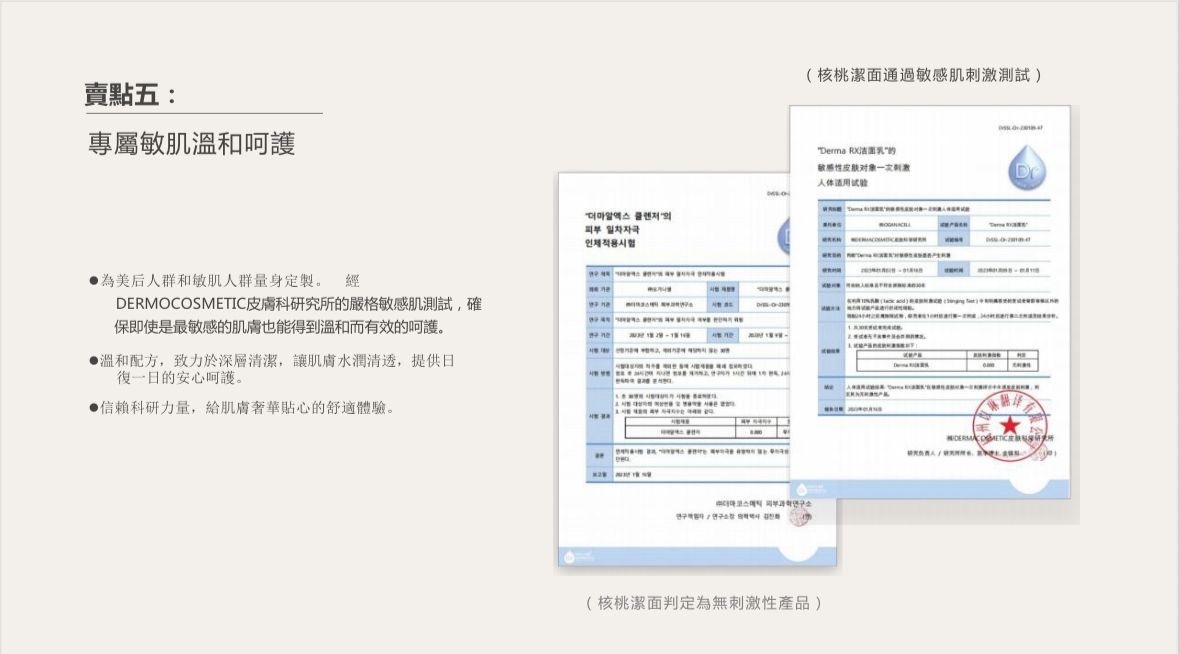
Task: Click the footer logo on the Korean report
Action: [x=579, y=556]
